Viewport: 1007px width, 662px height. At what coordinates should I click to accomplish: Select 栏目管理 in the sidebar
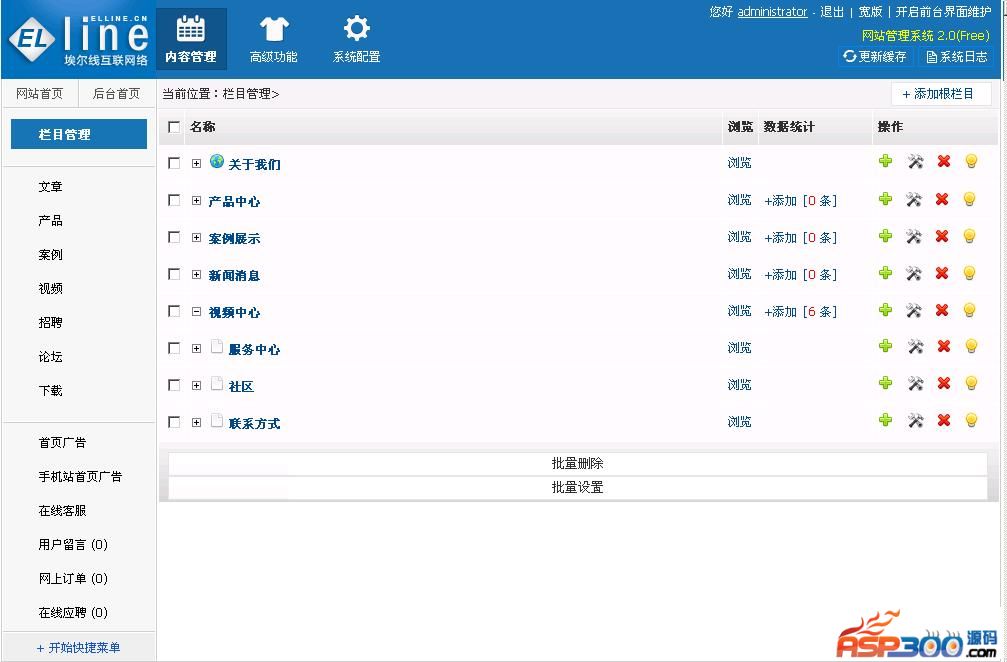point(79,134)
